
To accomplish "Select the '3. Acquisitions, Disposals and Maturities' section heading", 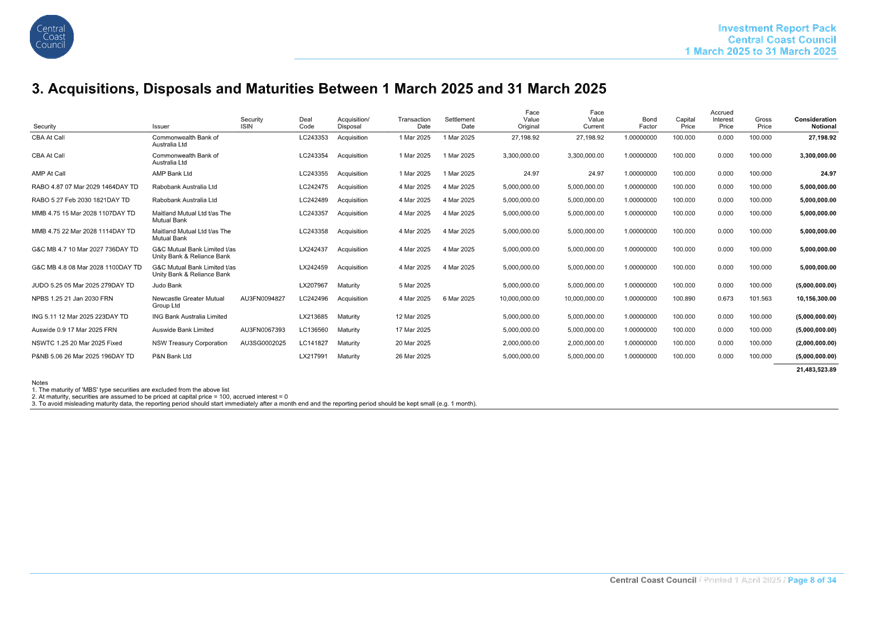I will pos(319,89).
